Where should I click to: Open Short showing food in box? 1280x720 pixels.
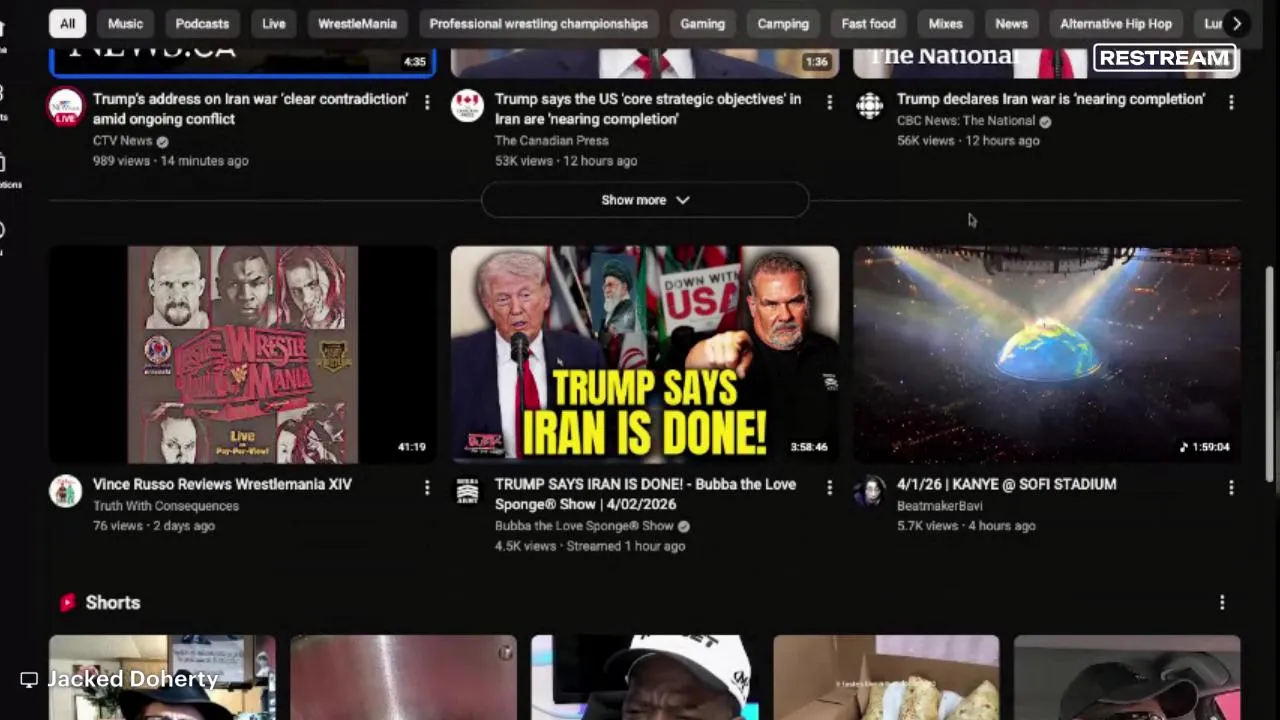pyautogui.click(x=886, y=677)
